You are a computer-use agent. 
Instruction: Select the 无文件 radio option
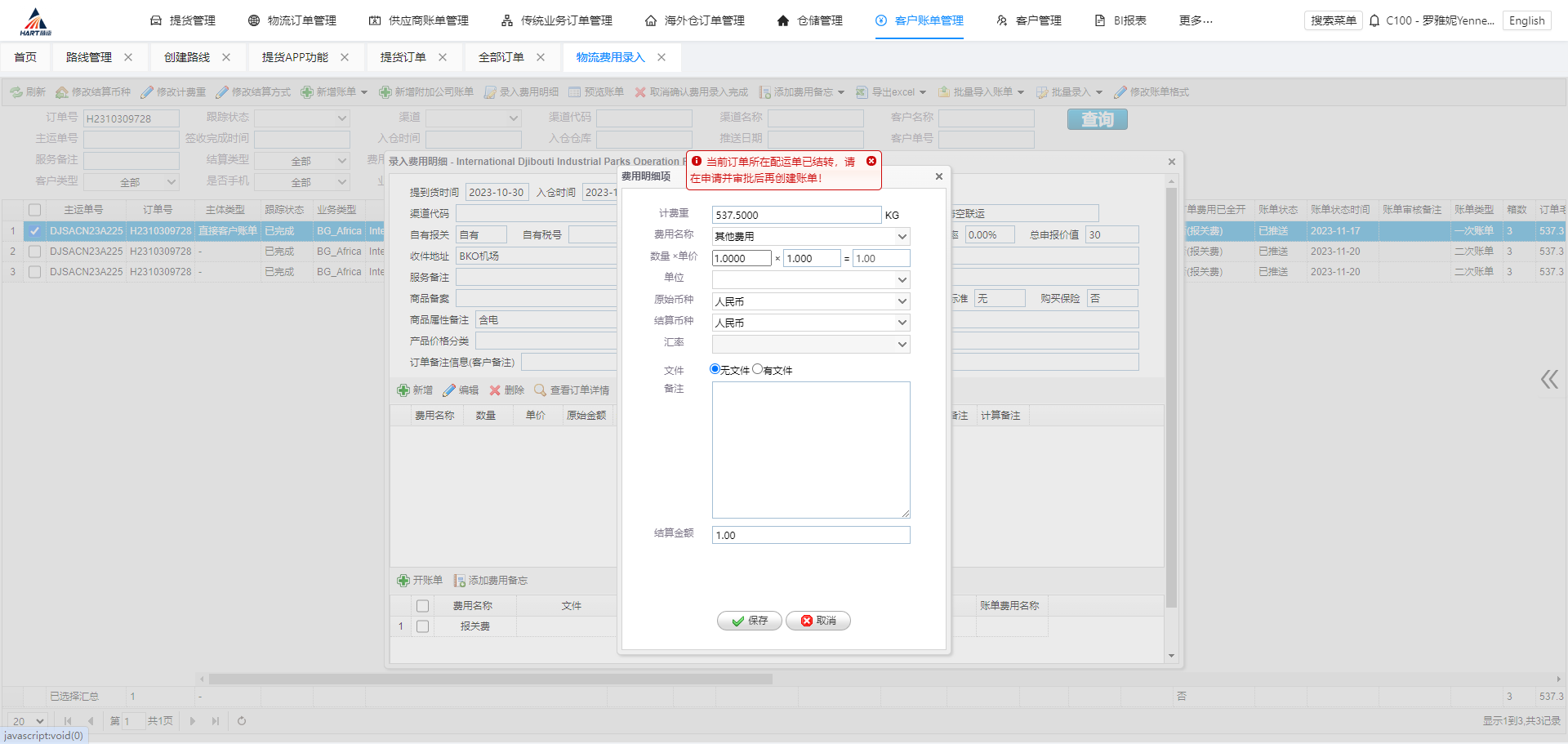715,369
